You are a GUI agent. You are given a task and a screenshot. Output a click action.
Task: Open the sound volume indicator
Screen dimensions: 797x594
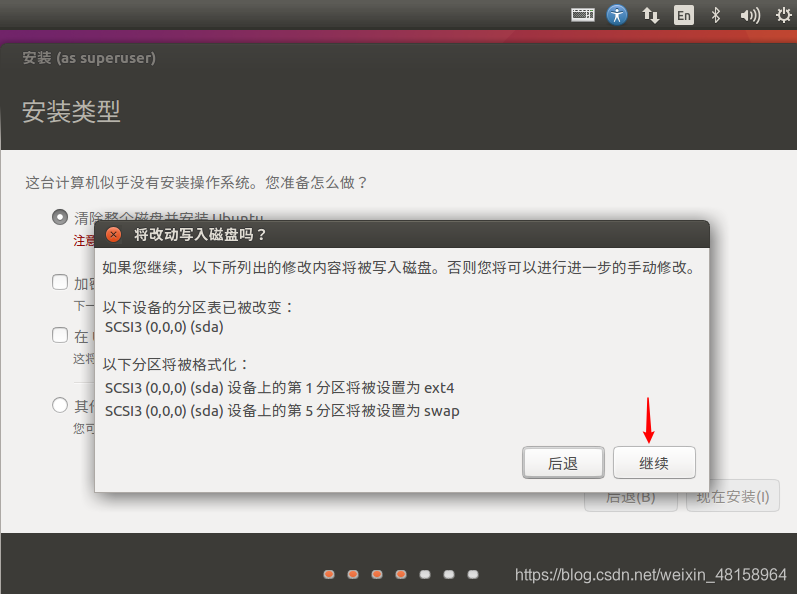pyautogui.click(x=750, y=15)
